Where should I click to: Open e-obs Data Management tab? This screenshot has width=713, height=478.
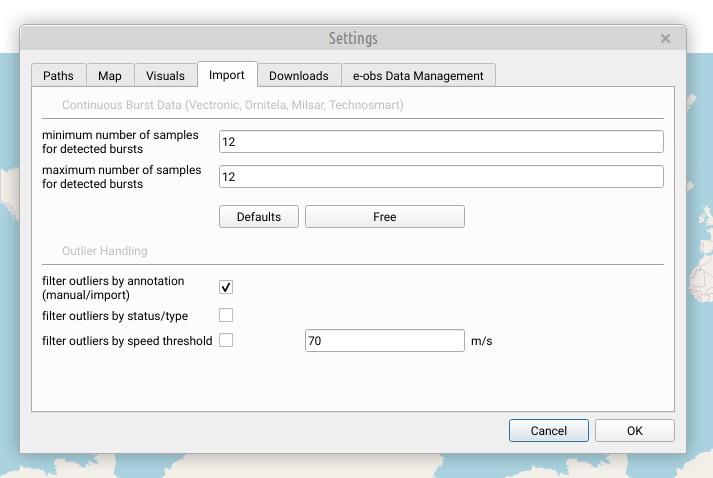click(x=418, y=75)
